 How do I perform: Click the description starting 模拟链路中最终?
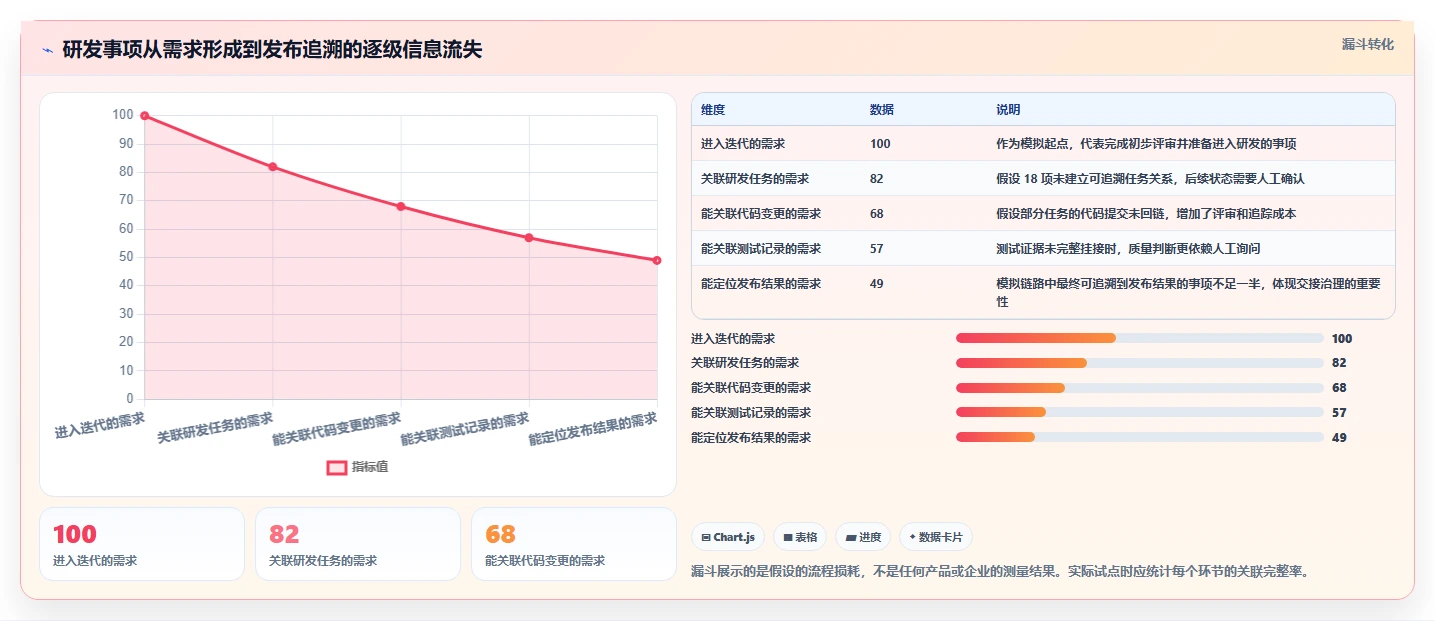pos(1188,292)
